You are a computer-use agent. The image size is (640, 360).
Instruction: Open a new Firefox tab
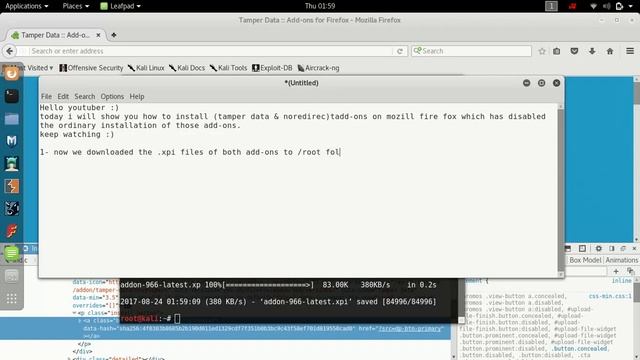pyautogui.click(x=114, y=35)
